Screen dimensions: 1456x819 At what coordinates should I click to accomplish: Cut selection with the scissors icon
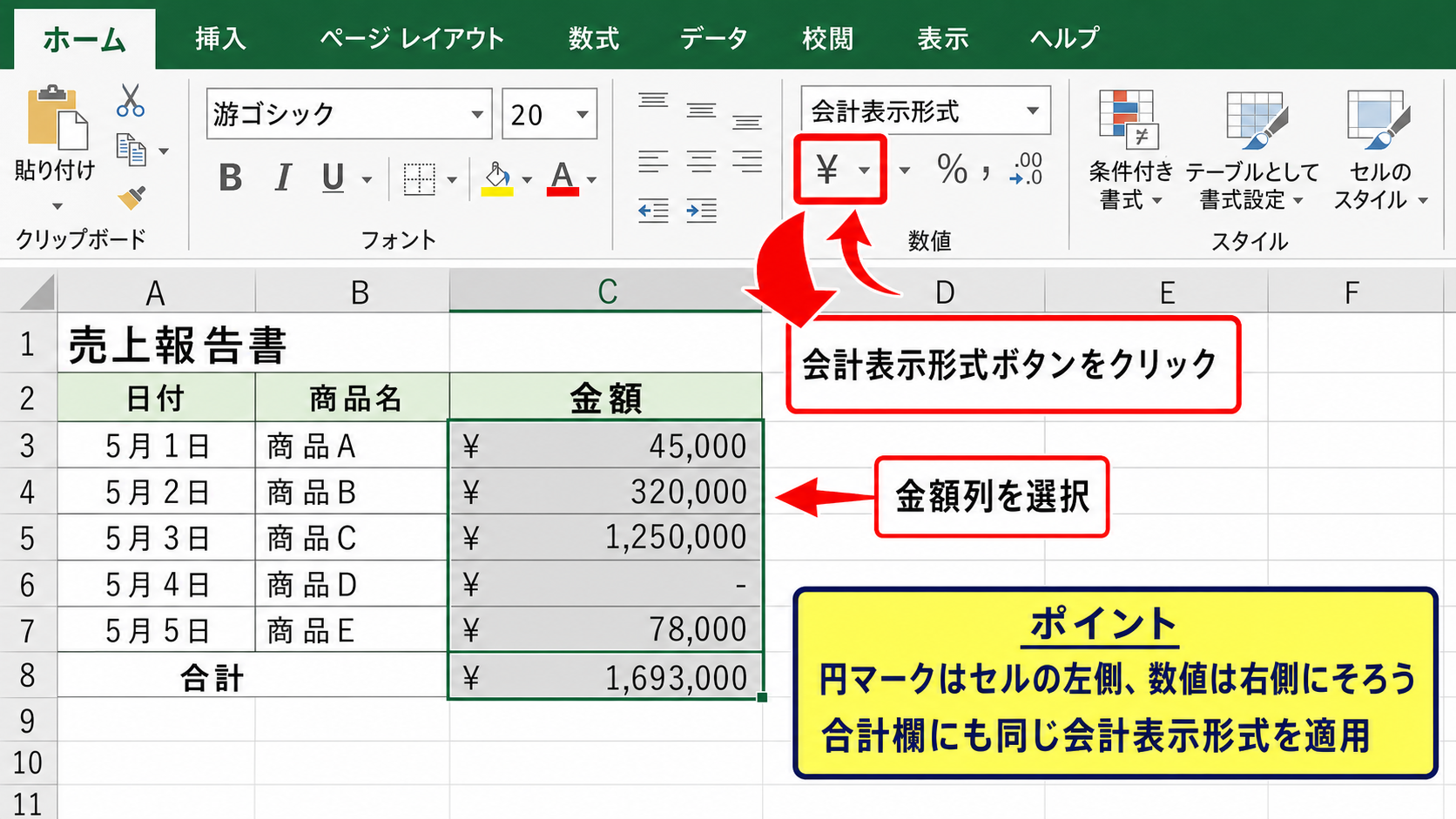coord(131,100)
